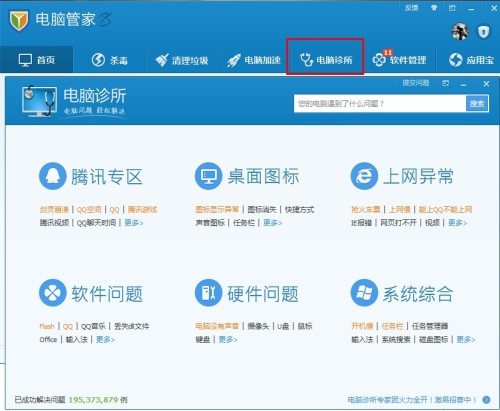Click the 电脑诊所 stethoscope monitor logo
This screenshot has height=411, width=500.
coord(39,101)
